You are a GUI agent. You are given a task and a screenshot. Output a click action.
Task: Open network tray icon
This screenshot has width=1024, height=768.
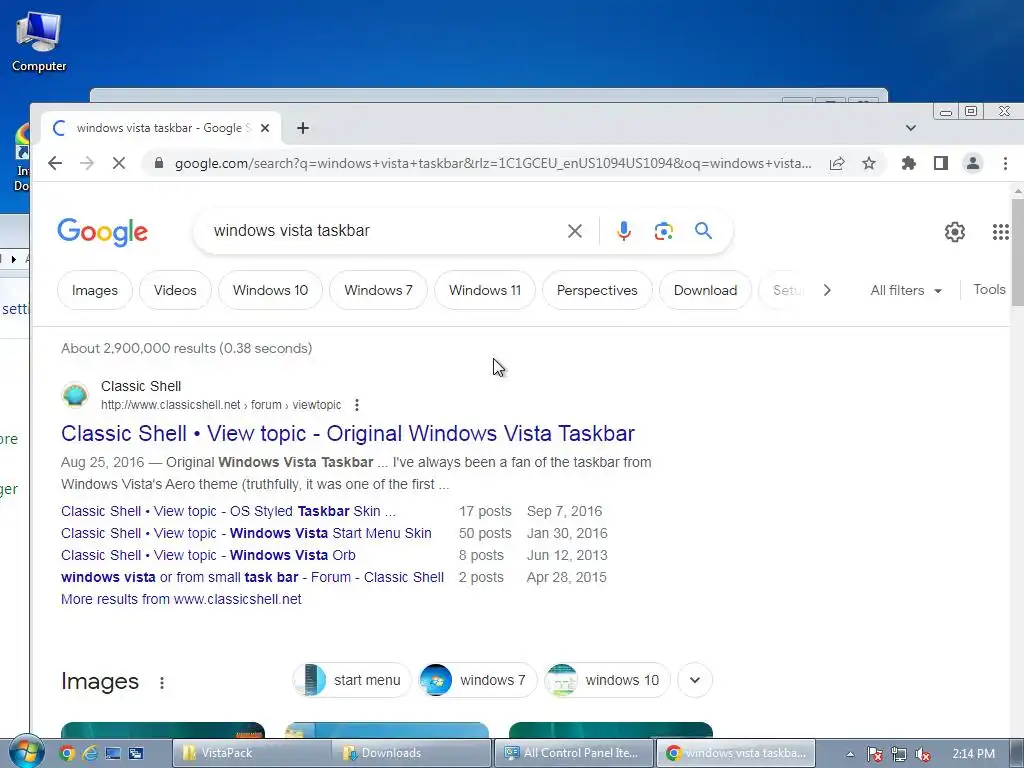[x=899, y=754]
